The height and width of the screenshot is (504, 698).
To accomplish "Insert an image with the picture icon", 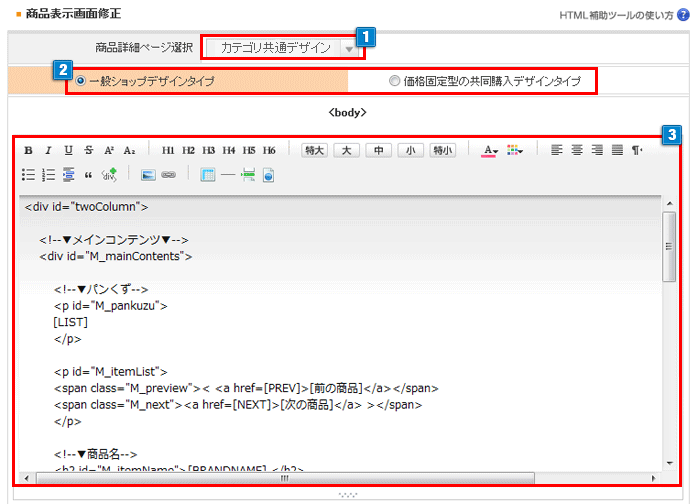I will [148, 174].
